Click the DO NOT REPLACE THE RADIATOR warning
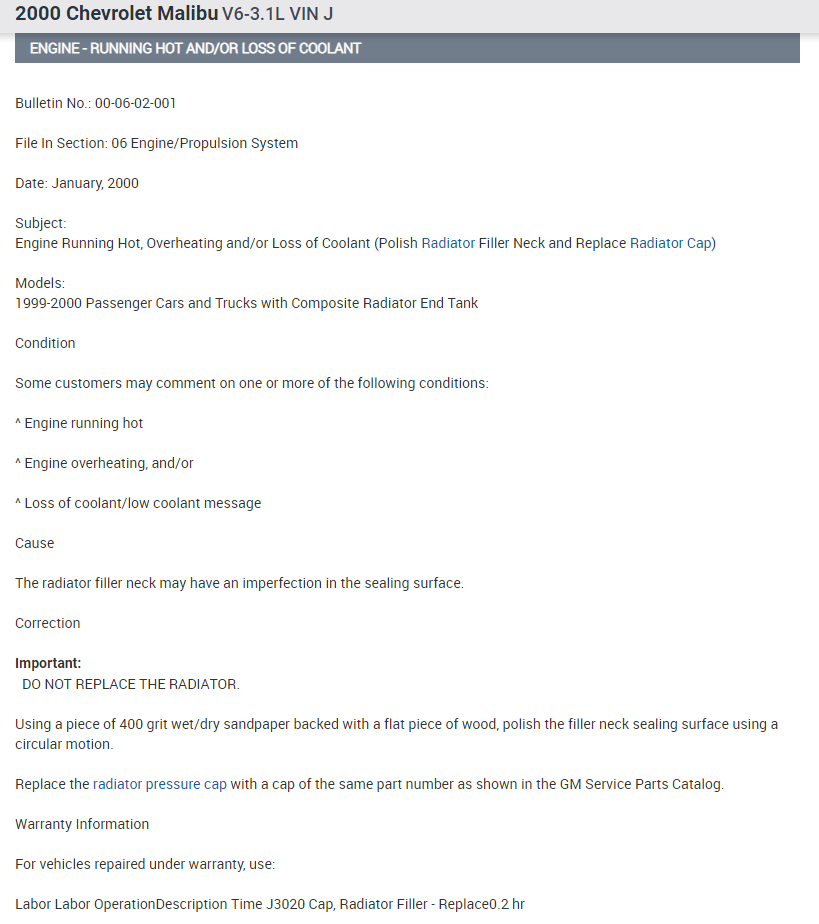This screenshot has height=924, width=819. pyautogui.click(x=131, y=684)
